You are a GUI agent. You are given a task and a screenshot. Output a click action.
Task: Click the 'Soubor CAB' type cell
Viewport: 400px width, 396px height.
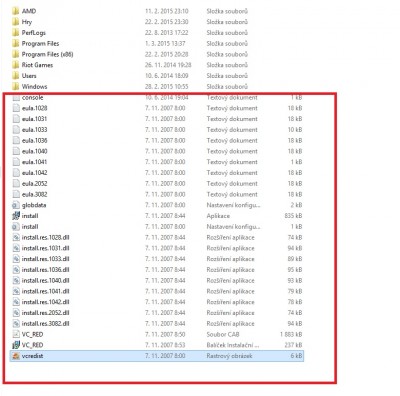(223, 334)
